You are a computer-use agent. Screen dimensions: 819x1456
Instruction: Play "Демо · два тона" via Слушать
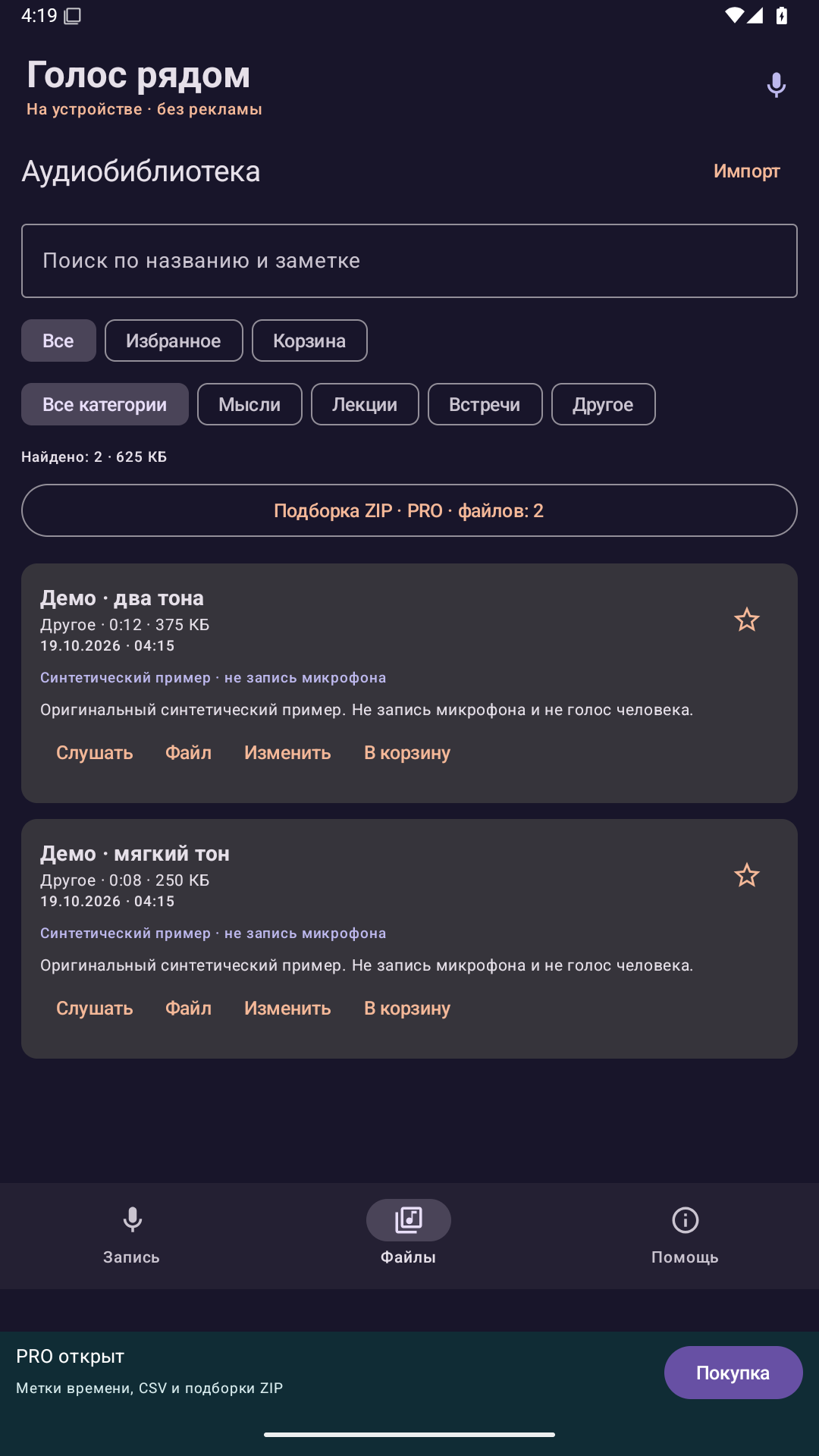pos(95,753)
